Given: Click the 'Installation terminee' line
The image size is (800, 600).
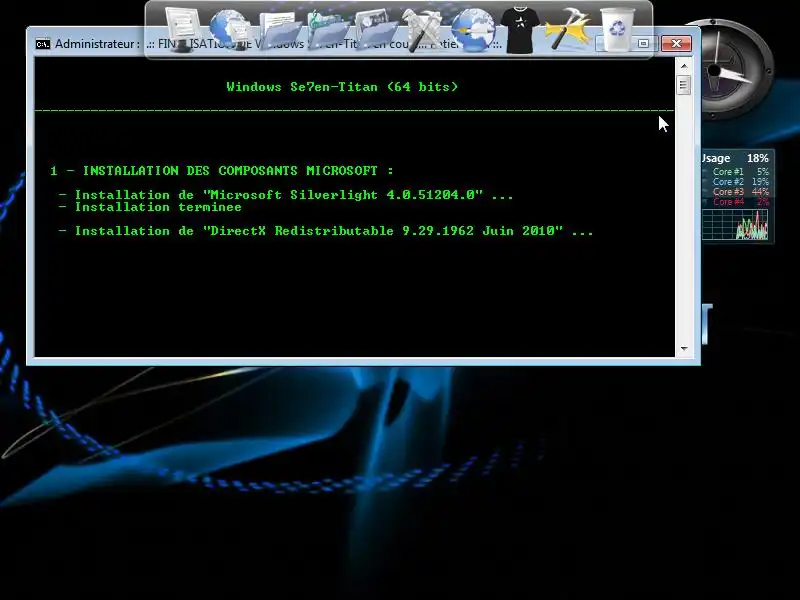Looking at the screenshot, I should click(150, 207).
